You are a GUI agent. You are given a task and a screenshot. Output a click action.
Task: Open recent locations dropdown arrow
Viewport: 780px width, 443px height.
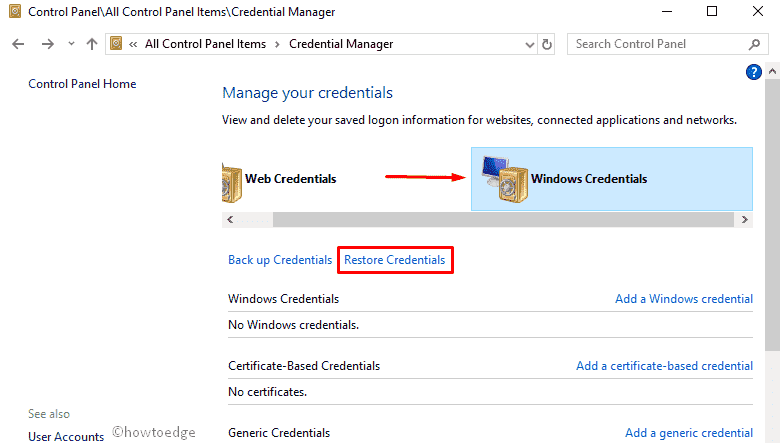[71, 44]
